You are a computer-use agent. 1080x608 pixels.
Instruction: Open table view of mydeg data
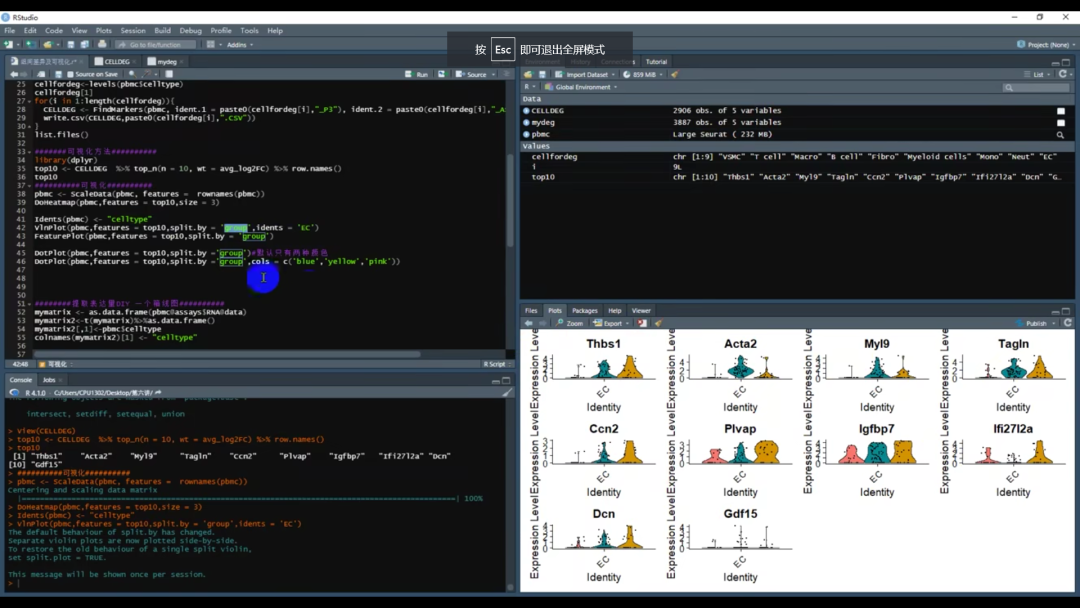click(x=1061, y=123)
